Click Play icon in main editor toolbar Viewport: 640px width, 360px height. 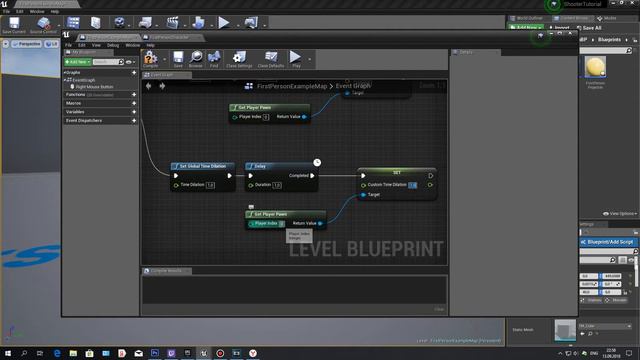click(224, 23)
